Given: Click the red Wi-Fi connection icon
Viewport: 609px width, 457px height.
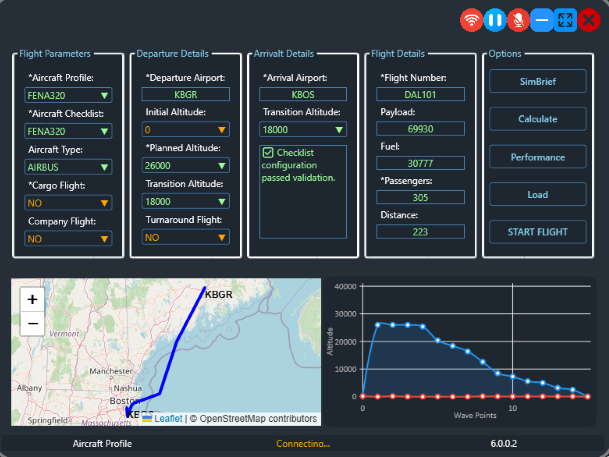Looking at the screenshot, I should [x=471, y=19].
